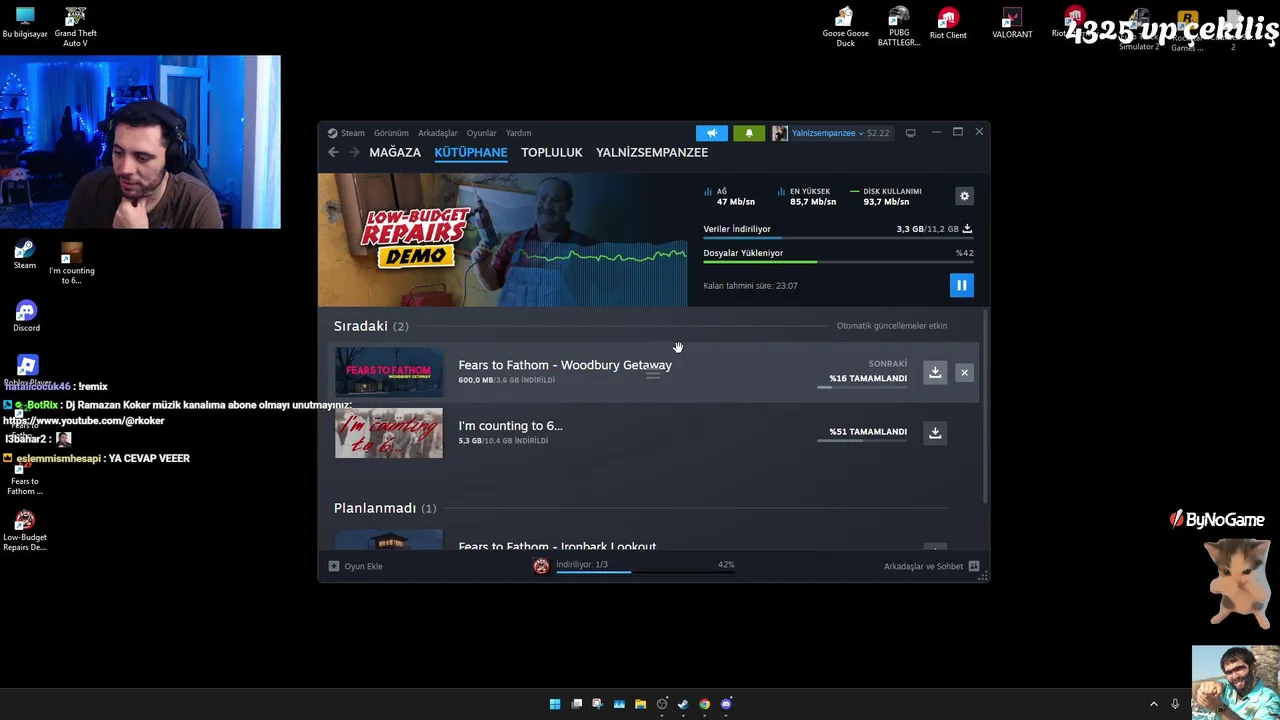Viewport: 1280px width, 720px height.
Task: Open the Steam menu
Action: click(346, 133)
